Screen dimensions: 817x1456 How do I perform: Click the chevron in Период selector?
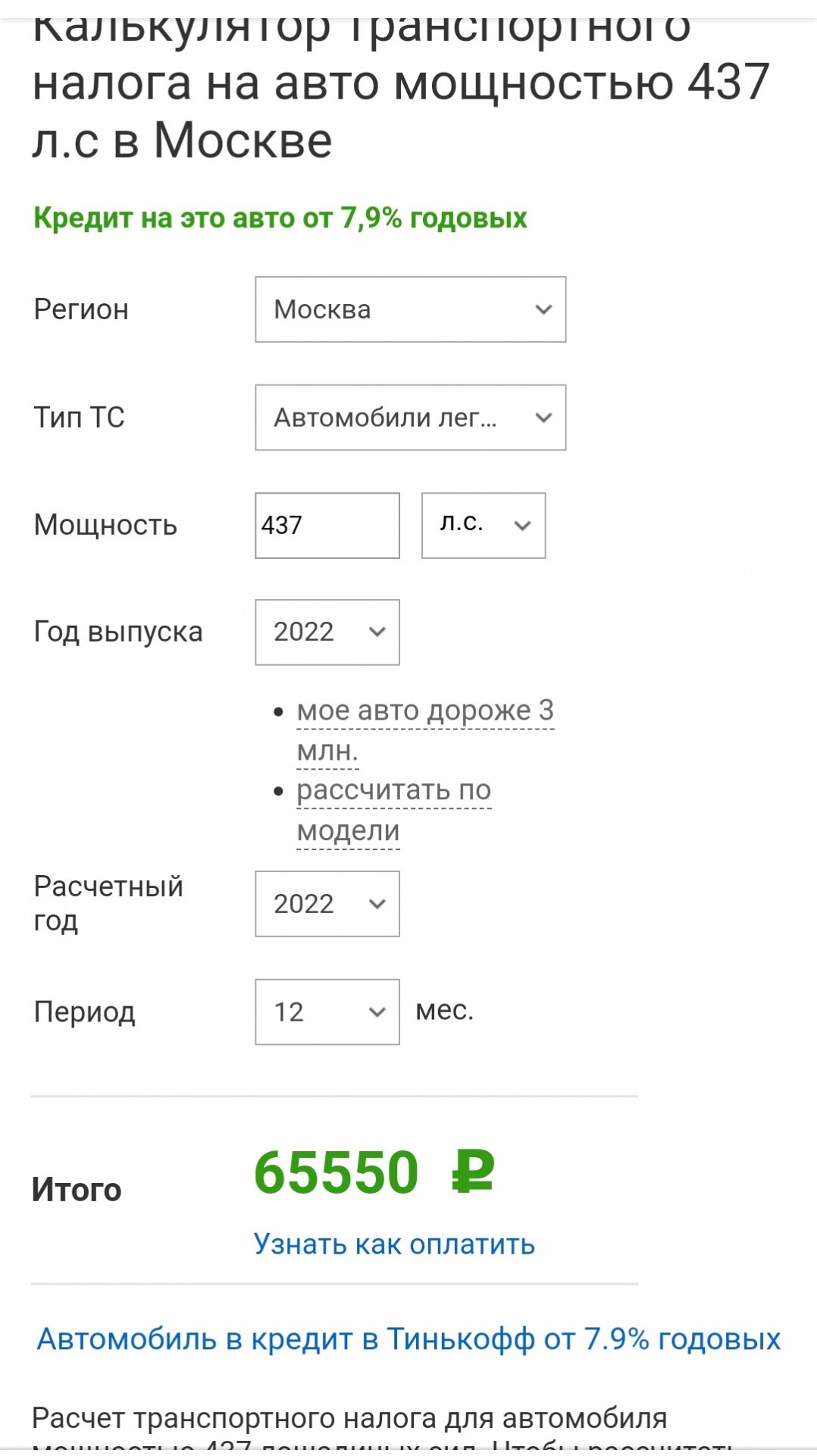[x=377, y=1012]
